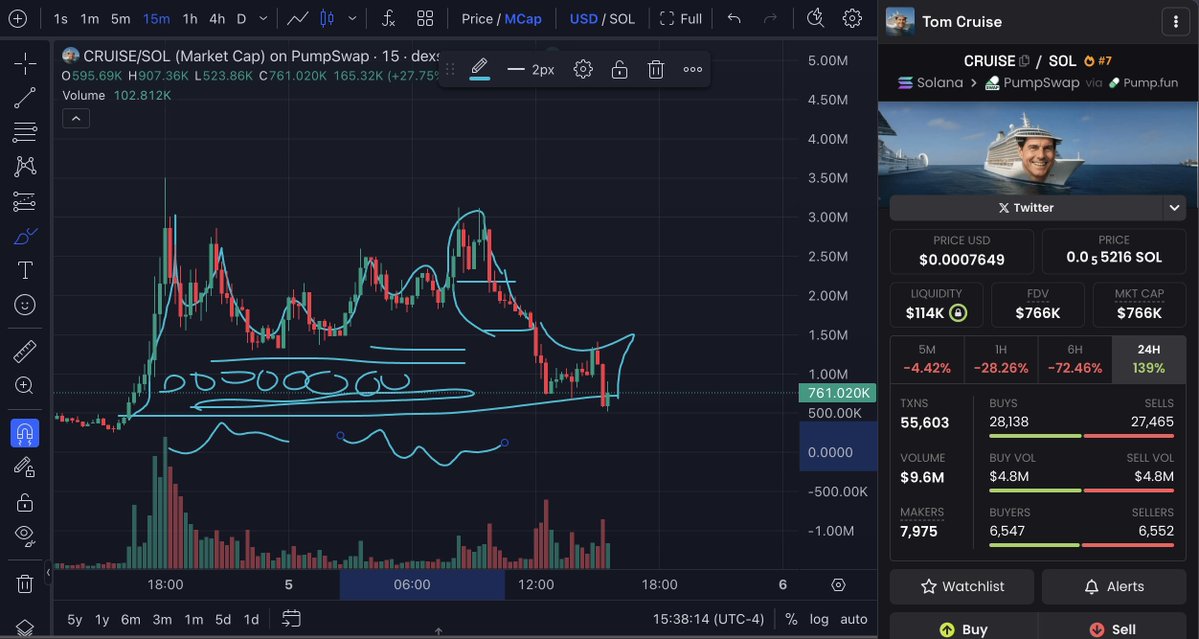Toggle auto scale mode

[853, 619]
